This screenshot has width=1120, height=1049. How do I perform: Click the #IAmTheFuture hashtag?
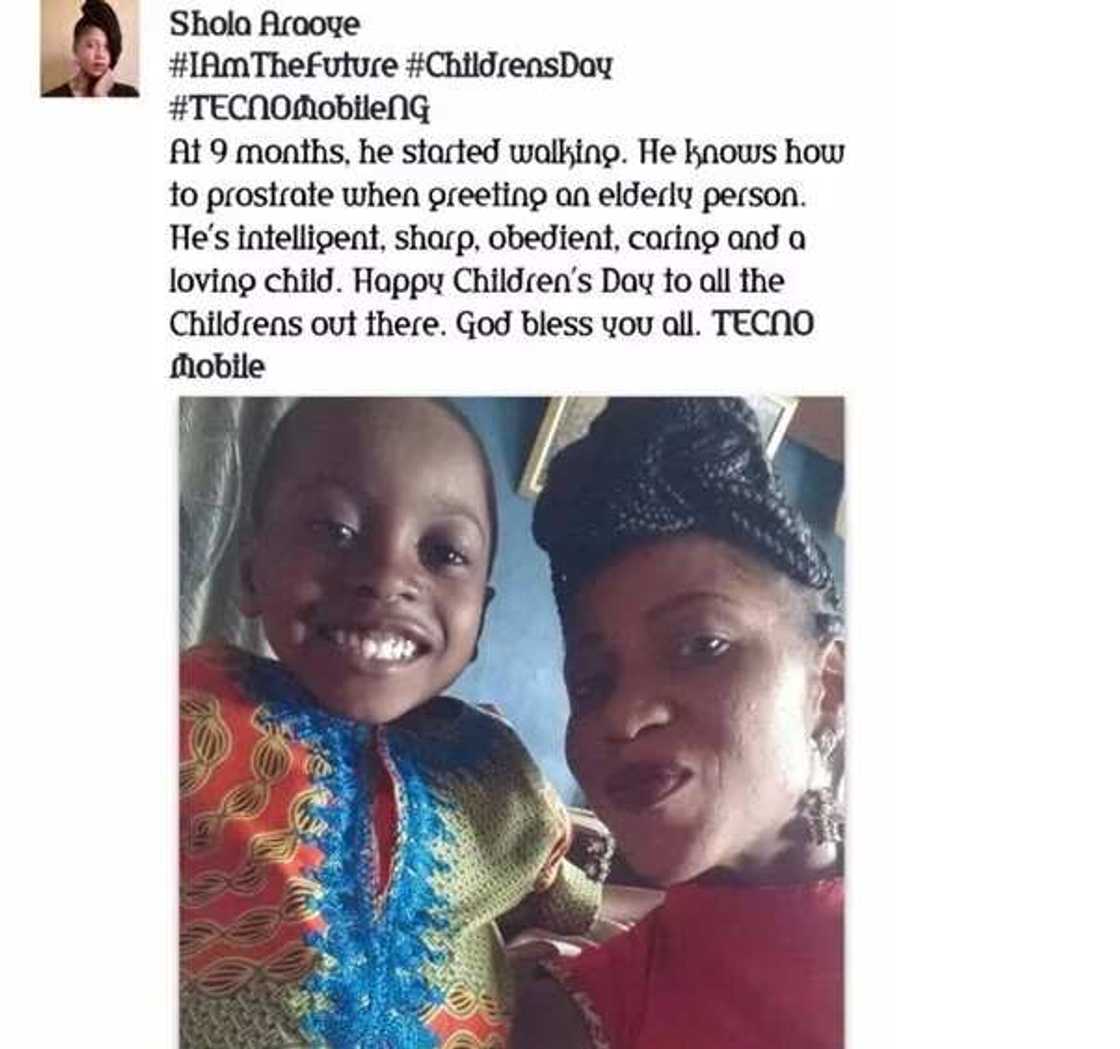point(283,66)
